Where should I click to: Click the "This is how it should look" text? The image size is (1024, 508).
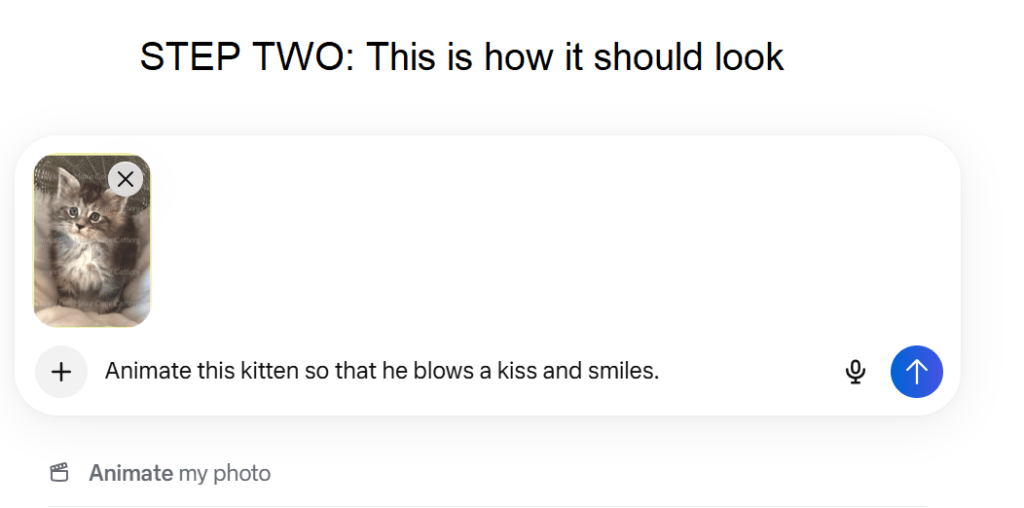[x=575, y=57]
